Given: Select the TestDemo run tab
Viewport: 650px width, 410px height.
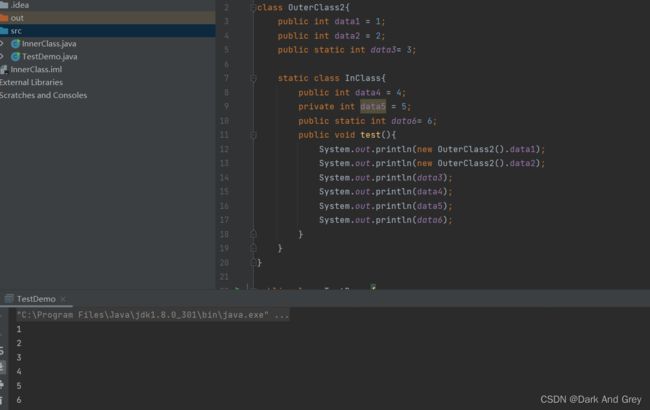Looking at the screenshot, I should click(36, 299).
